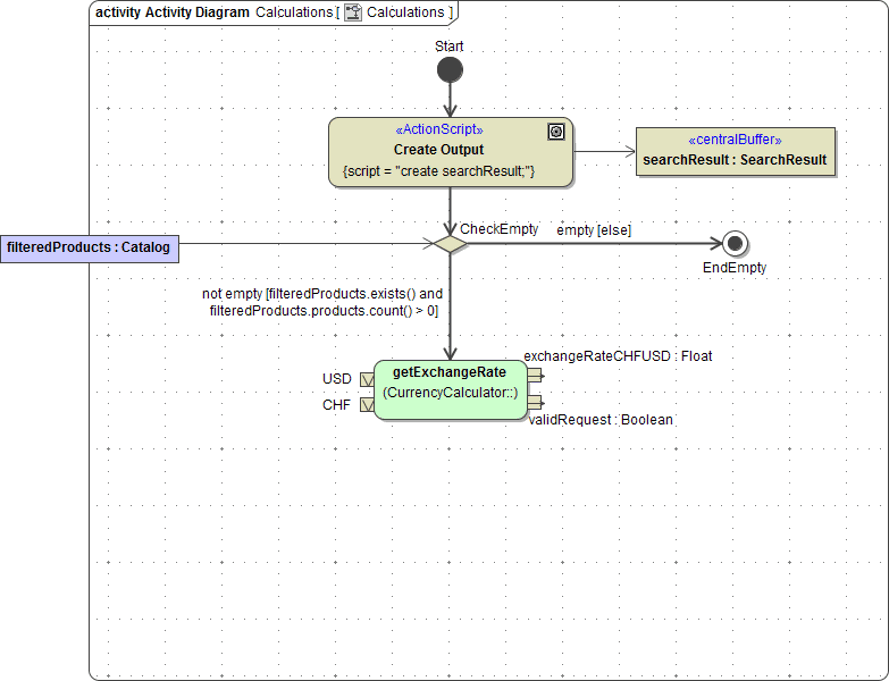Select the CHF input pin
The height and width of the screenshot is (681, 889).
click(366, 405)
